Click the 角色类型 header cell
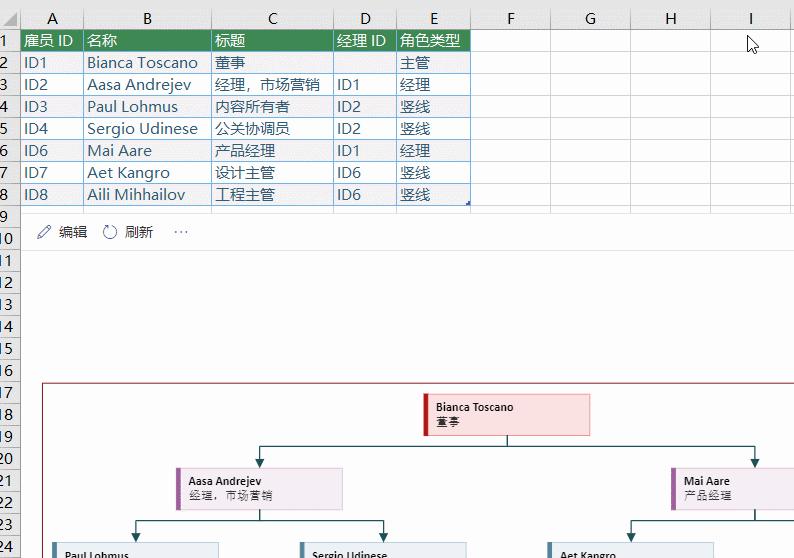This screenshot has height=558, width=794. [x=433, y=41]
